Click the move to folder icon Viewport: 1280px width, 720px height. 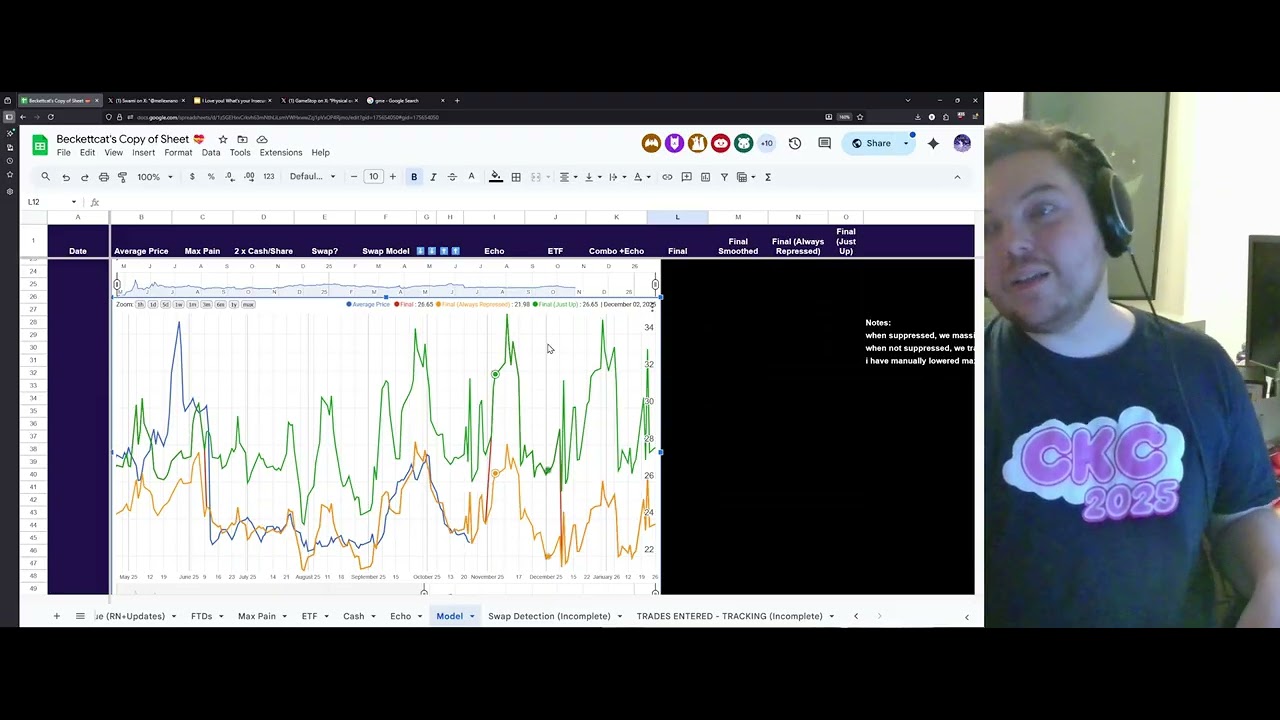pyautogui.click(x=242, y=140)
